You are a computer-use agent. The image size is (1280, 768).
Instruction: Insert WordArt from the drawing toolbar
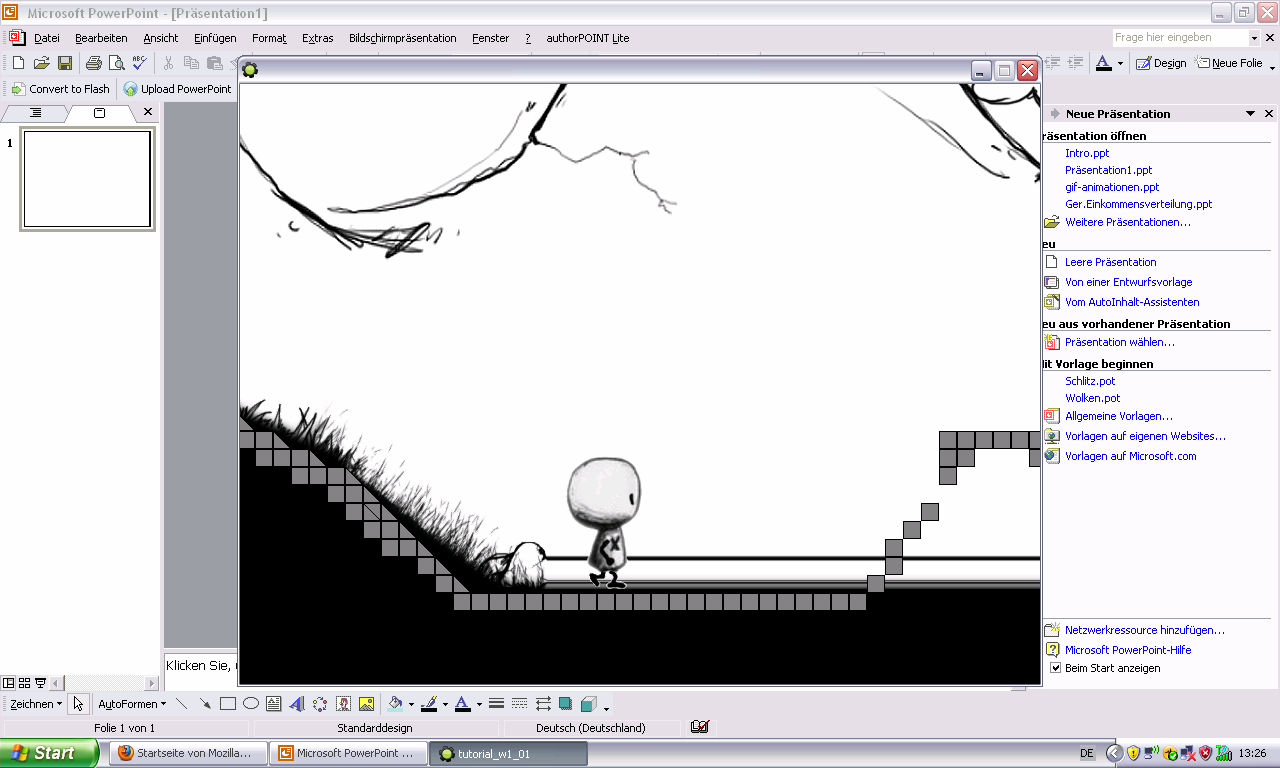[x=297, y=704]
